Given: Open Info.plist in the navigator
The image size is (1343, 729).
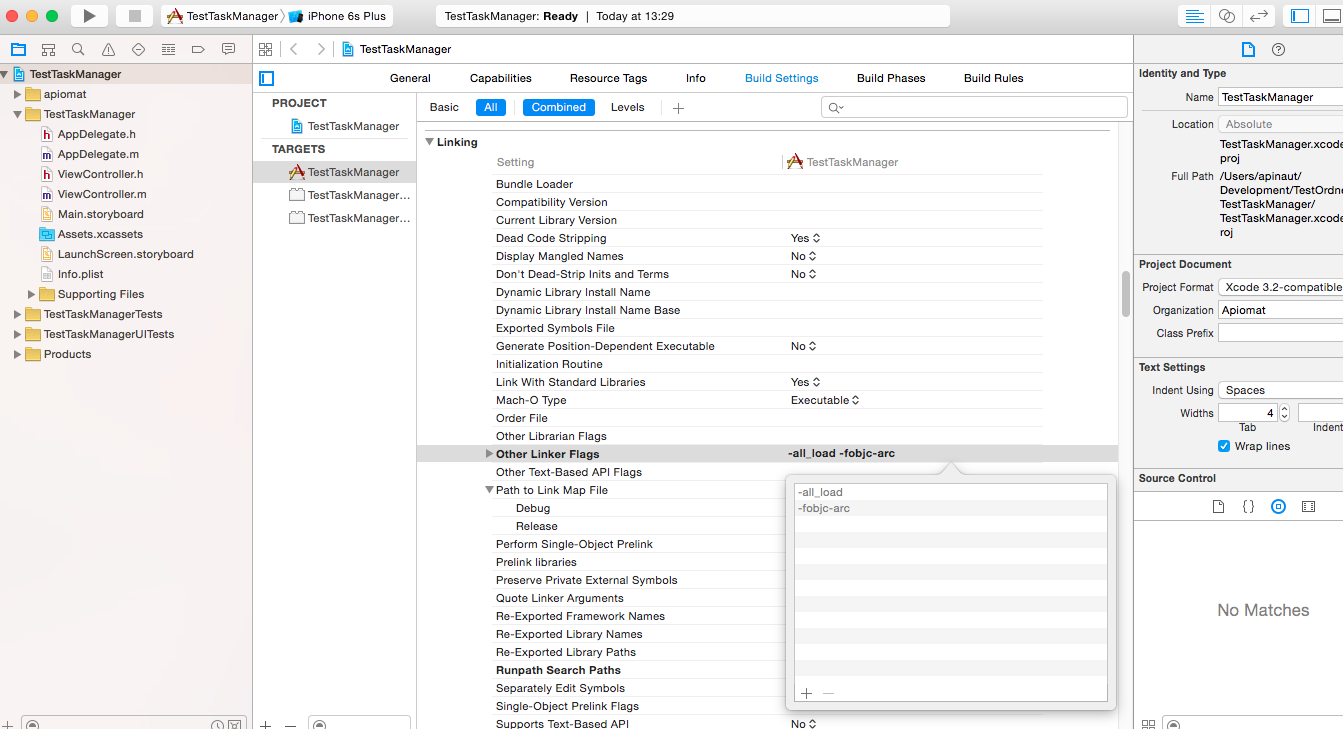Looking at the screenshot, I should (x=80, y=274).
